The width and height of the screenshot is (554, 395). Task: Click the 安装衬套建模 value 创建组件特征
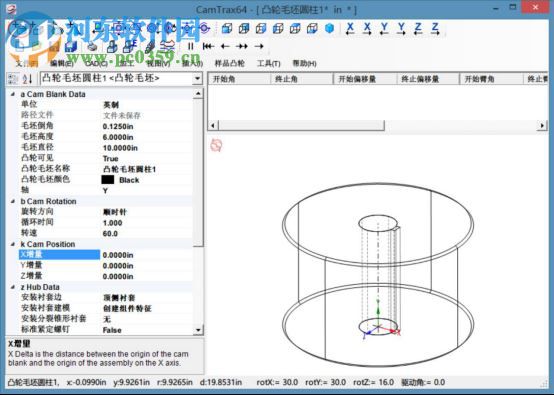click(x=127, y=308)
